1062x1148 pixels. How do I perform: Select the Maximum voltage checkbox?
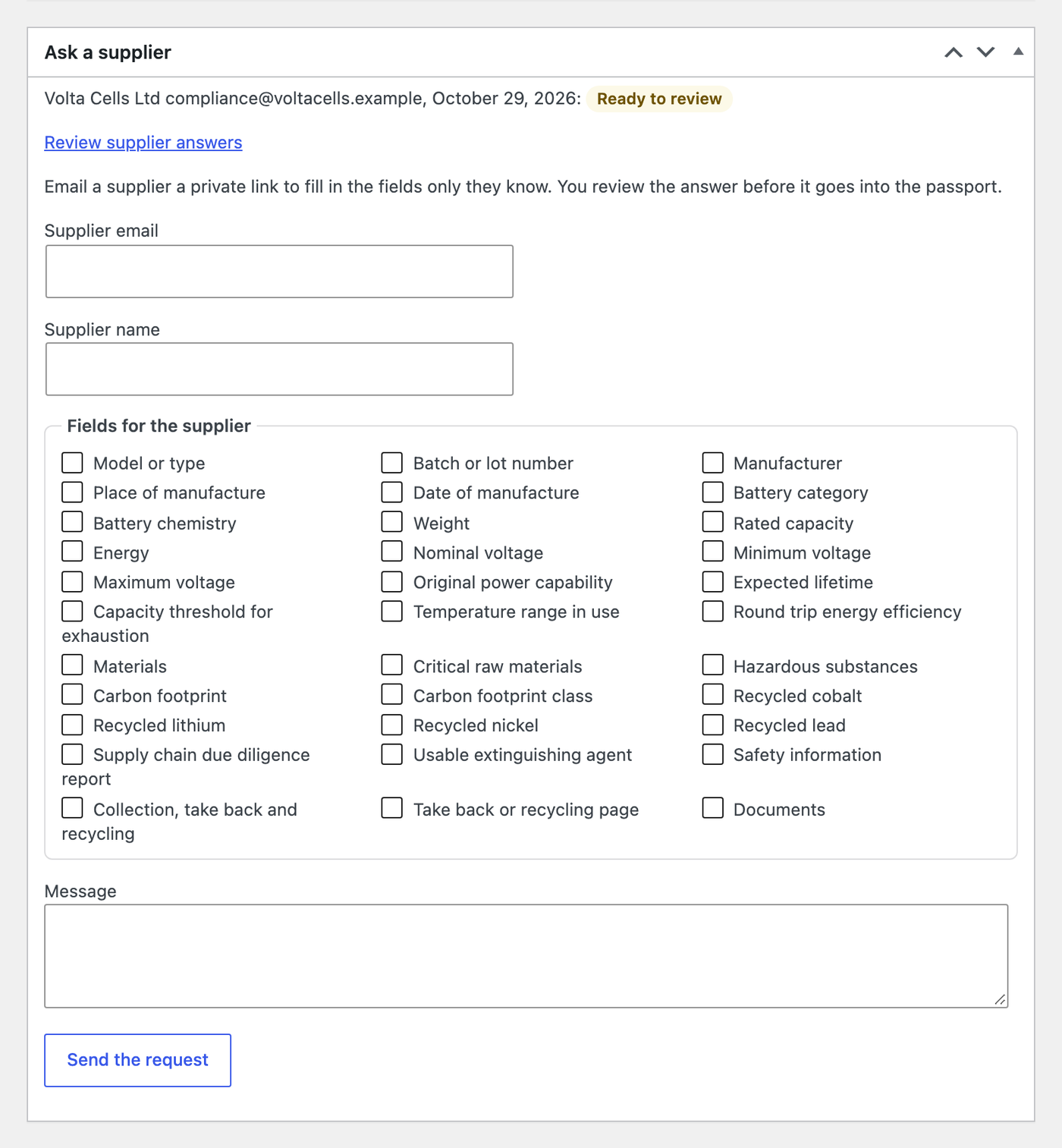click(x=72, y=582)
